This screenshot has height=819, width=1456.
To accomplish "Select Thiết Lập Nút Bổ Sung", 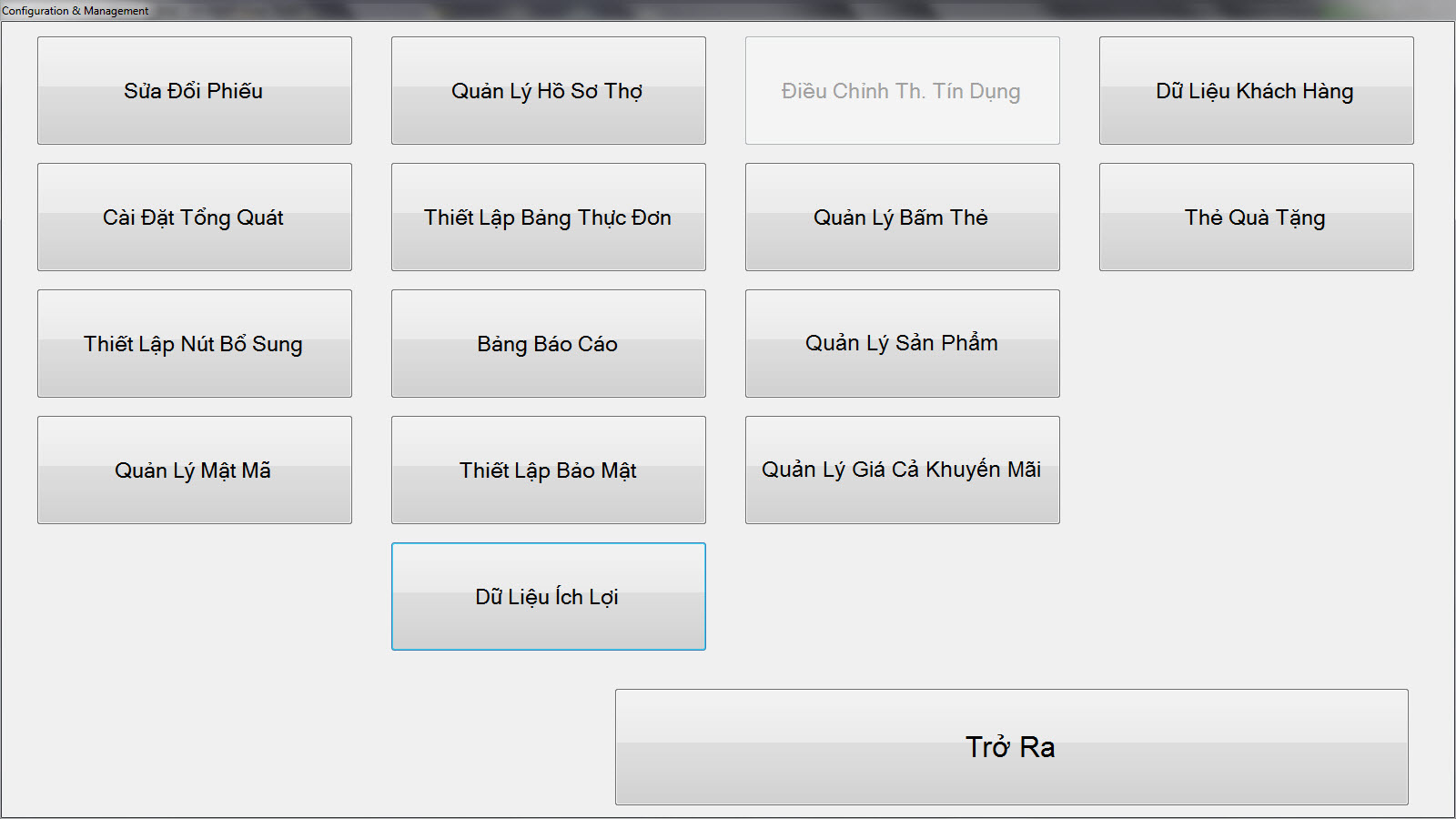I will (x=194, y=344).
